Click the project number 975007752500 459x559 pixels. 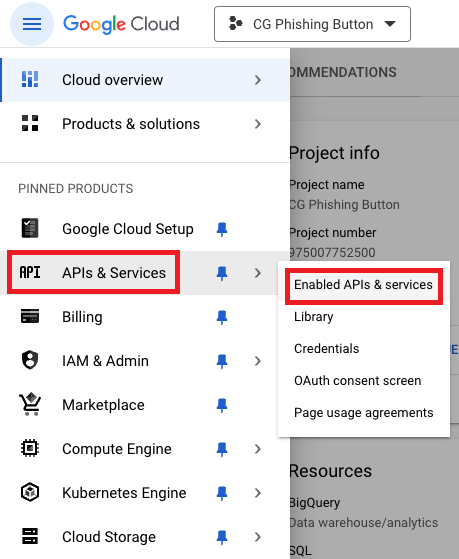click(332, 252)
